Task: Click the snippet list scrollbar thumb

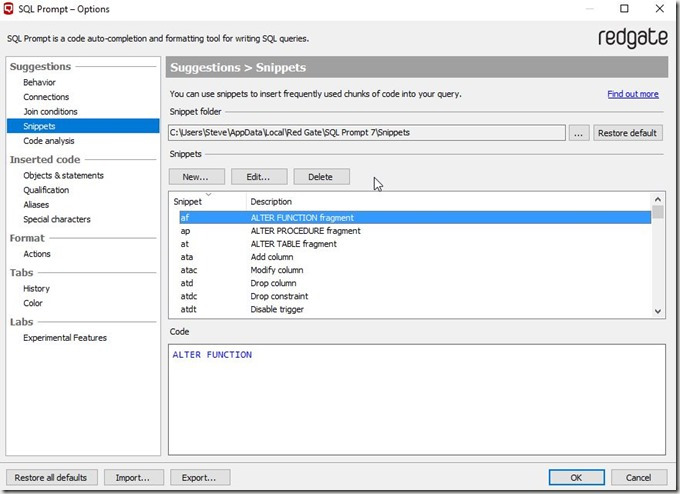Action: 658,212
